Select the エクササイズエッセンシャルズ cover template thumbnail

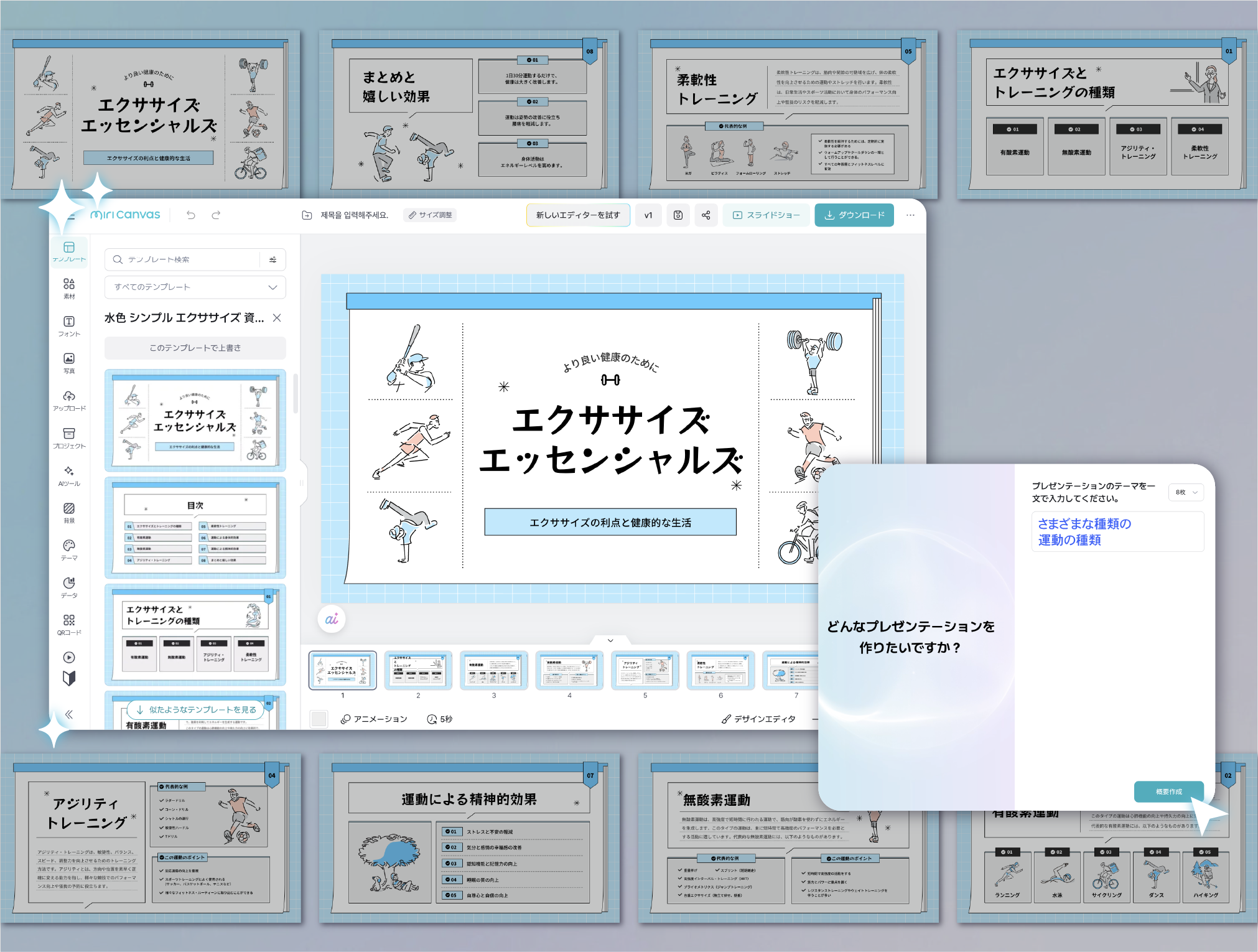tap(195, 420)
